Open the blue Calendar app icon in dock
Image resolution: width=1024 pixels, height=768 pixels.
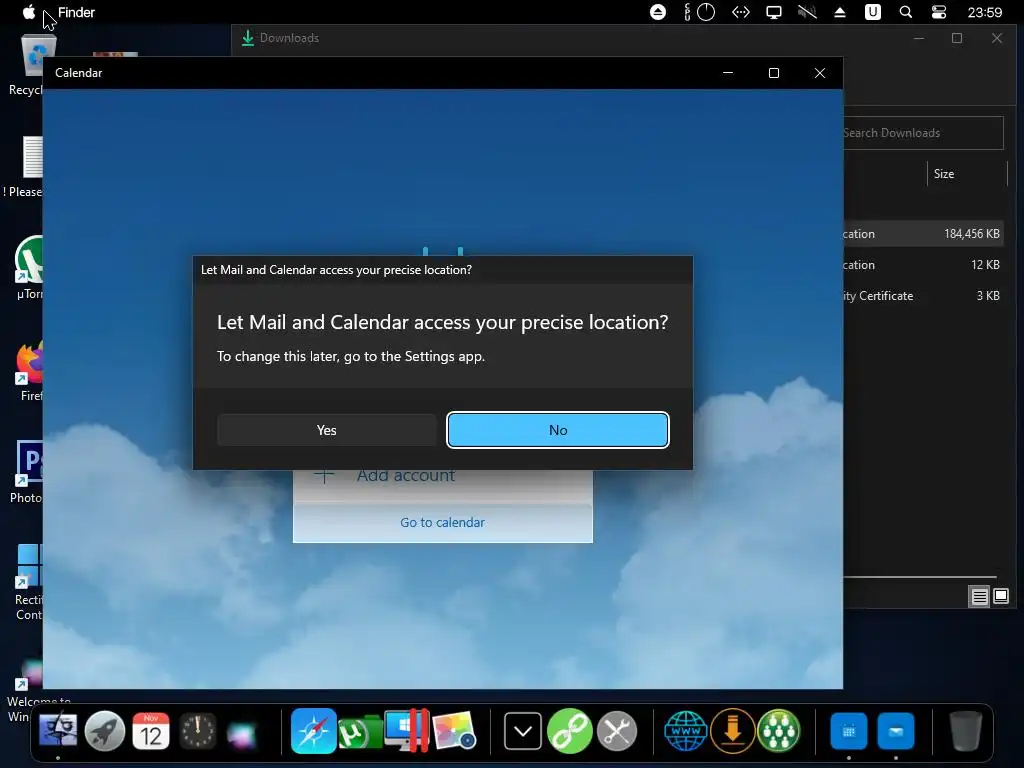click(x=849, y=731)
